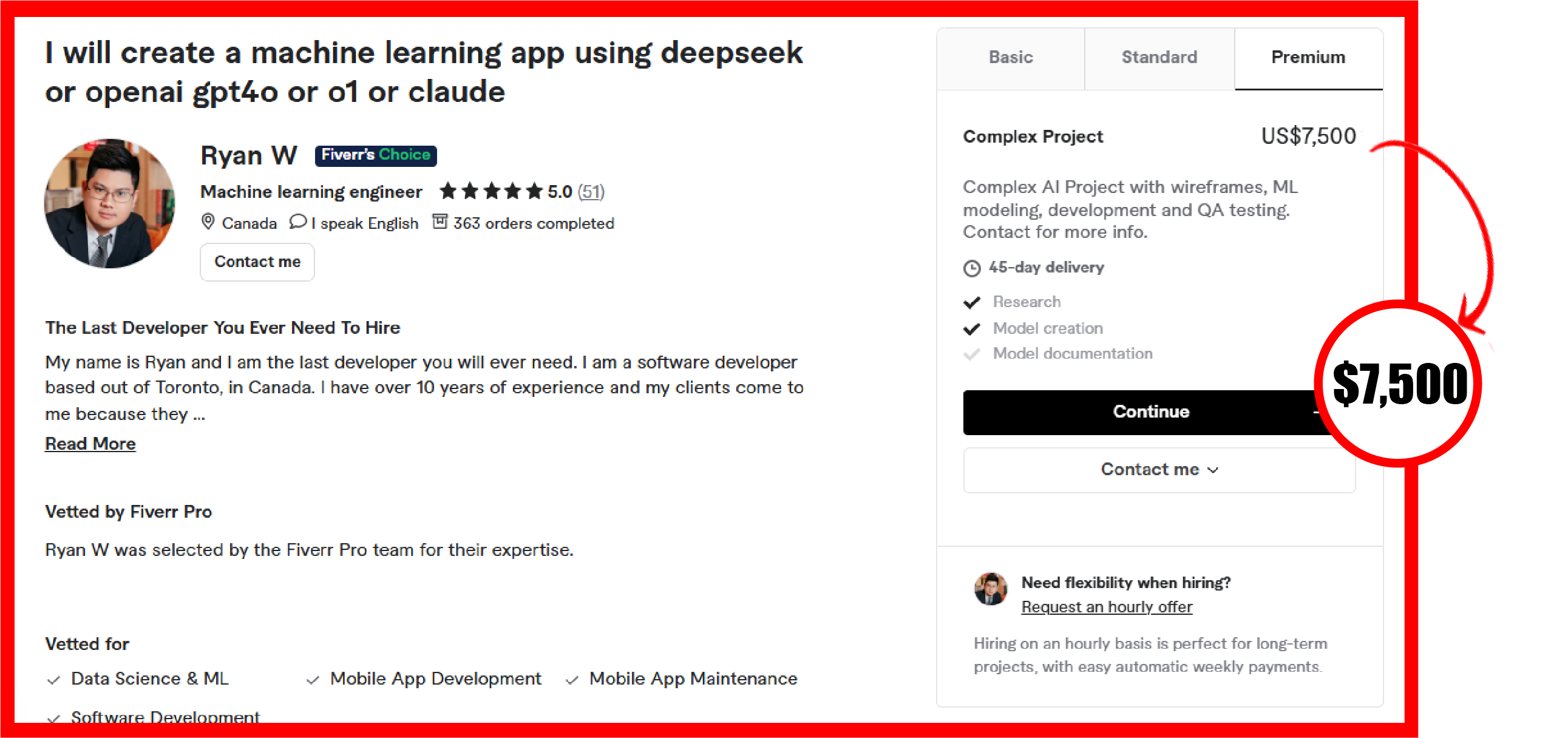Open the 51 reviews count link
Screen dimensions: 1568x738
click(x=591, y=192)
